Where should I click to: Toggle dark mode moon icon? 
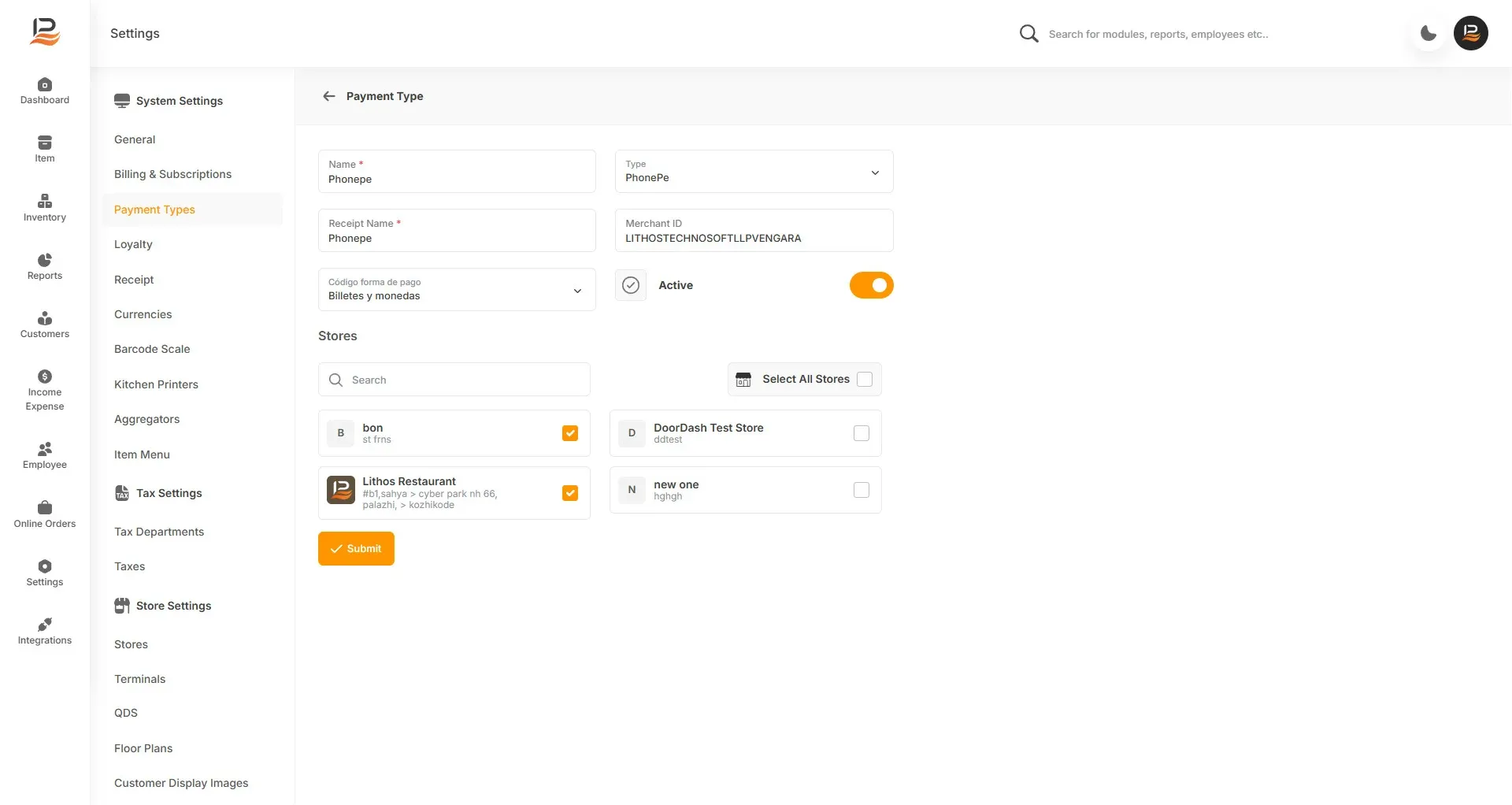point(1429,33)
